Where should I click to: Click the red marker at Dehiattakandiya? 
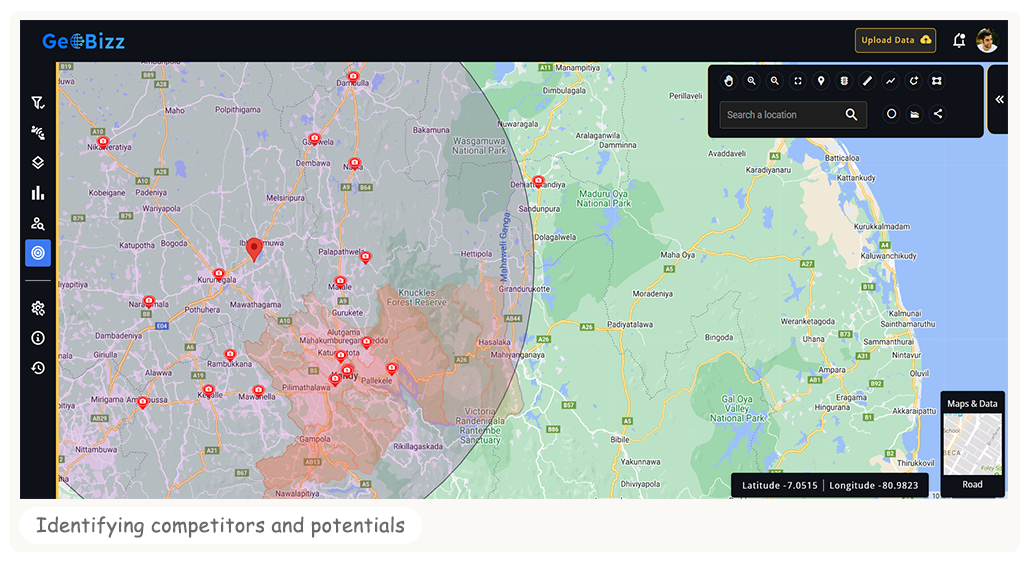coord(539,182)
